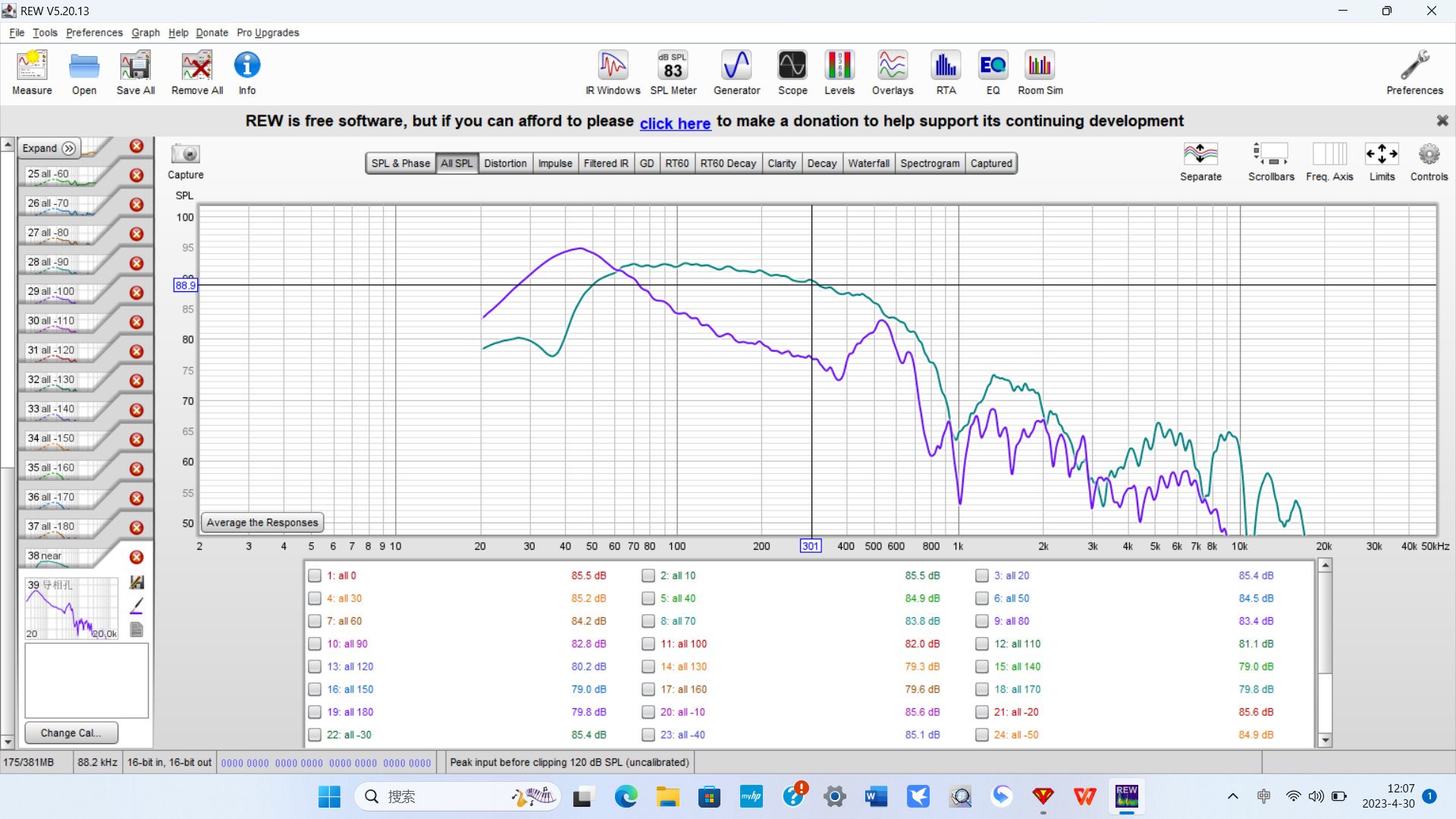Click Expand measurement panel button
Image resolution: width=1456 pixels, height=819 pixels.
coord(49,148)
